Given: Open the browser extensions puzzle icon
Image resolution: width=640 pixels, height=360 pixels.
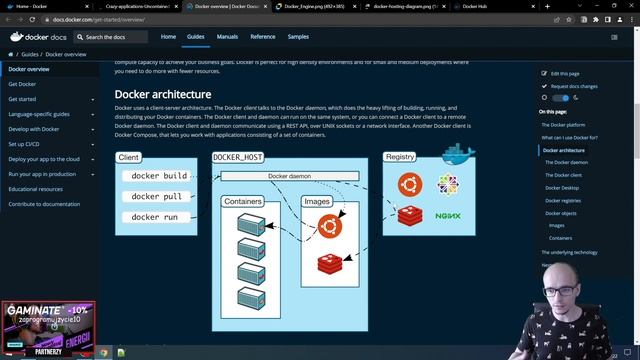Looking at the screenshot, I should click(596, 20).
